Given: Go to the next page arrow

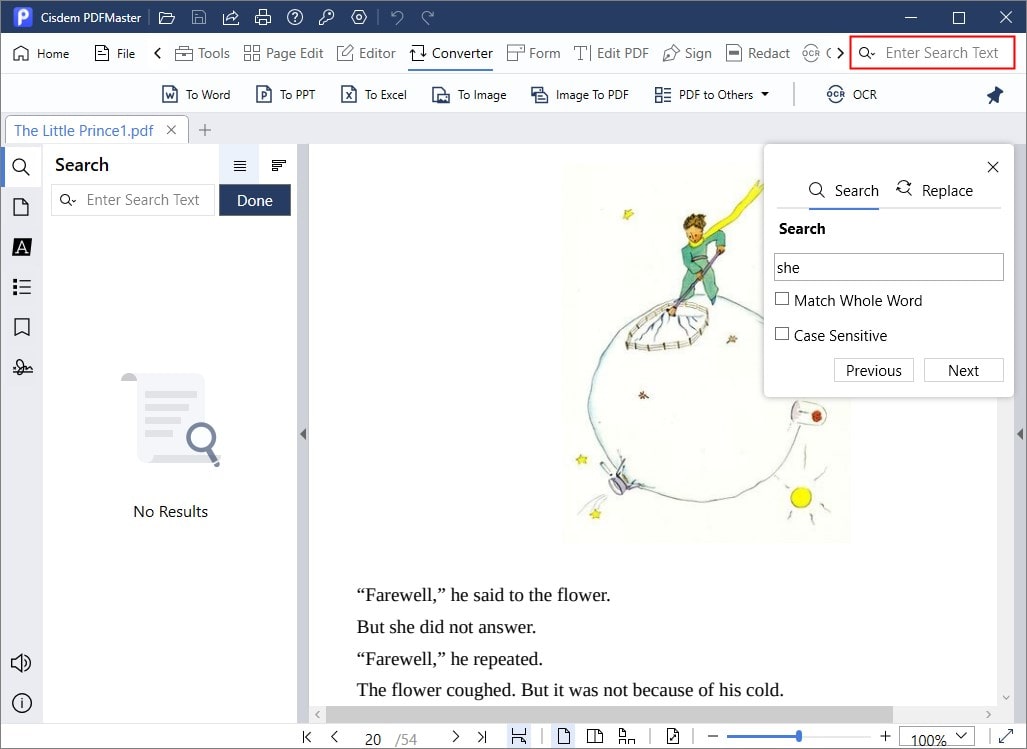Looking at the screenshot, I should 456,737.
